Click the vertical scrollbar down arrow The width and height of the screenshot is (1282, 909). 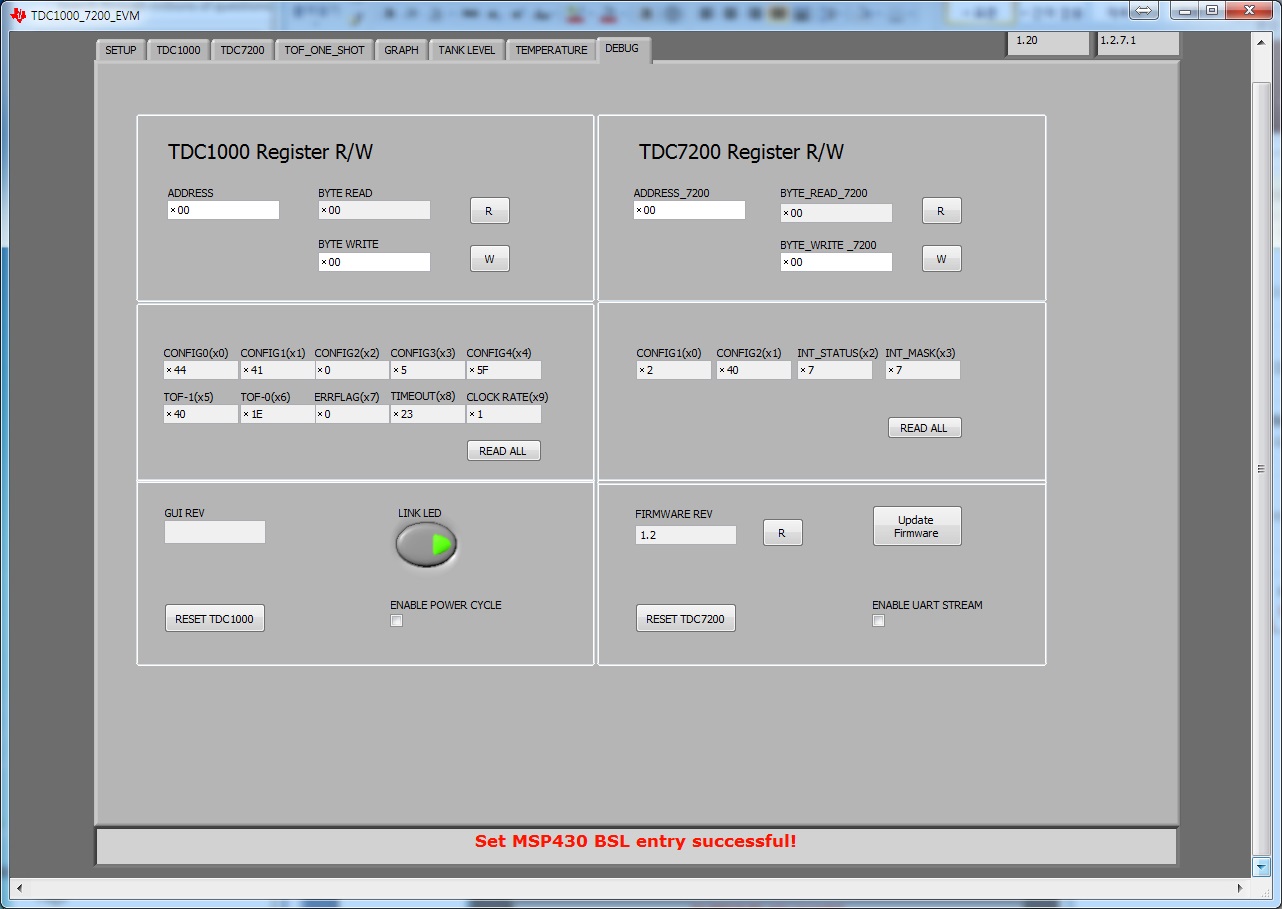click(1261, 867)
